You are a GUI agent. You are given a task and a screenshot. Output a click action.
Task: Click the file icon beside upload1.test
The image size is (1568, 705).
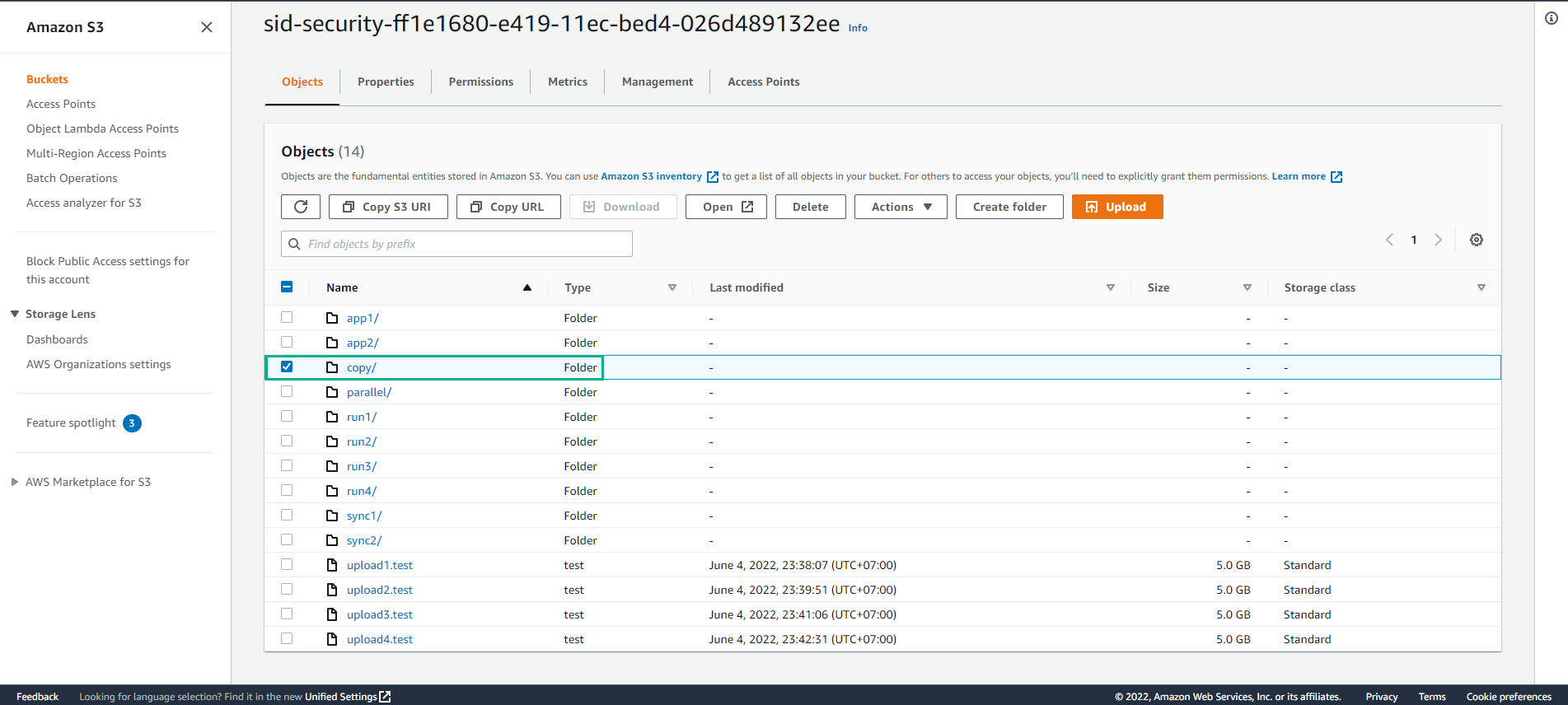[x=332, y=565]
